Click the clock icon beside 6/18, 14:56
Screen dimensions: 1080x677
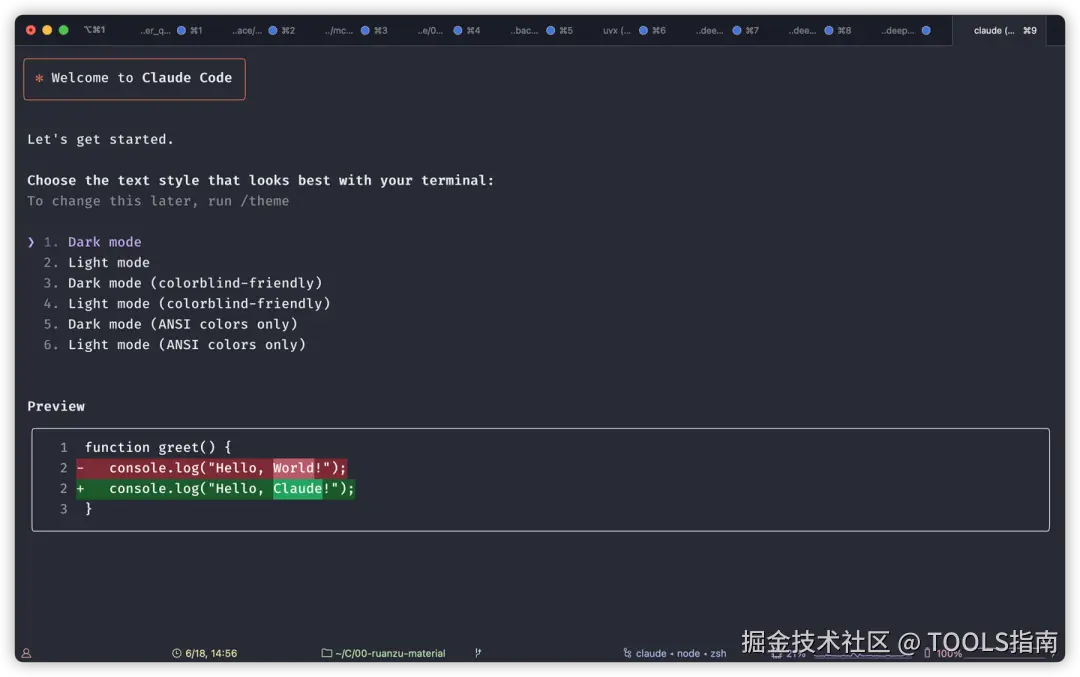(176, 653)
